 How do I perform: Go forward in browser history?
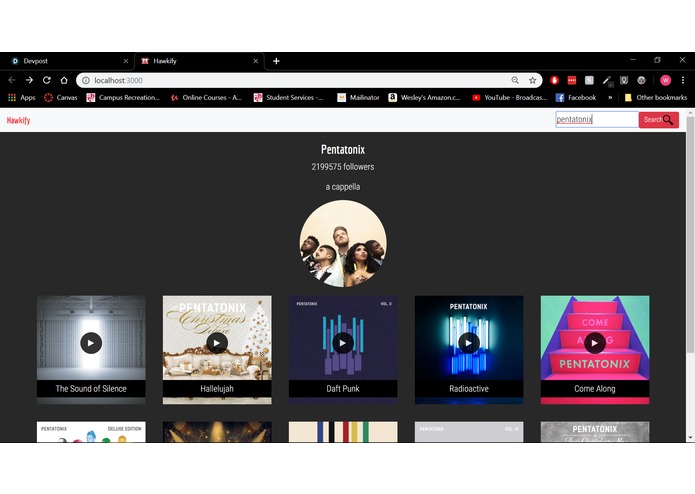point(29,80)
